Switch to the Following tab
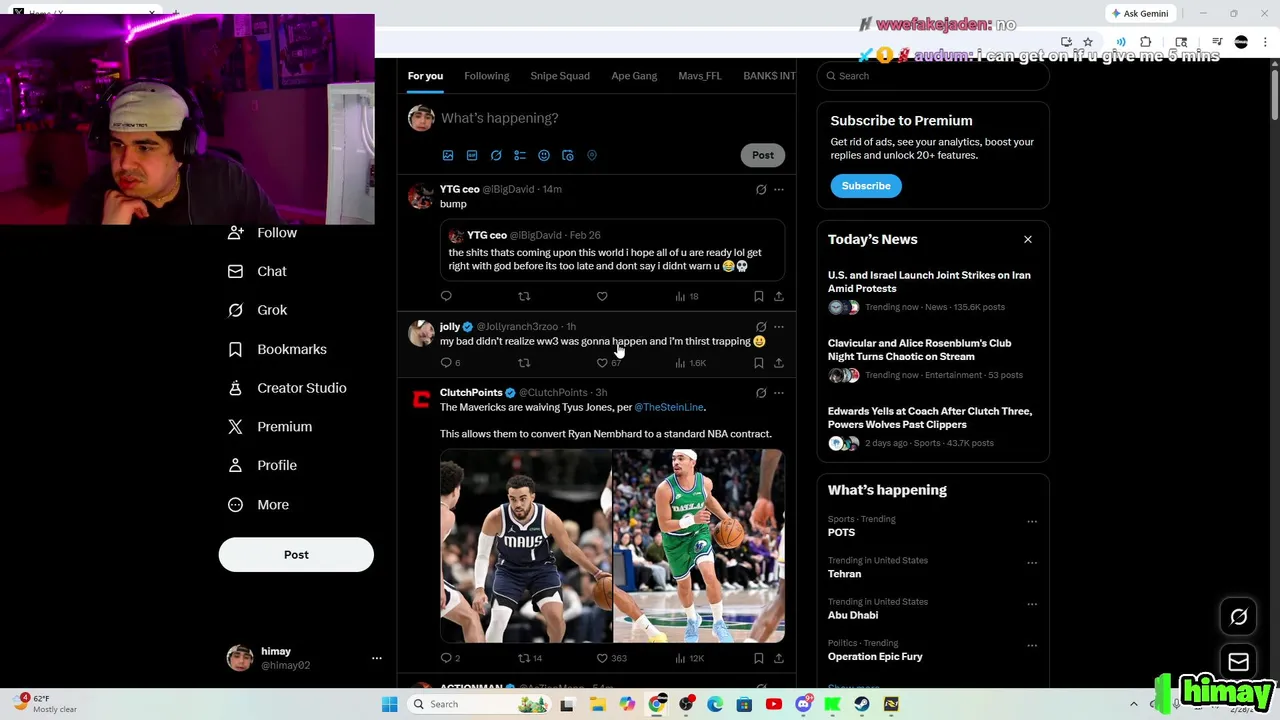1280x720 pixels. click(x=487, y=76)
